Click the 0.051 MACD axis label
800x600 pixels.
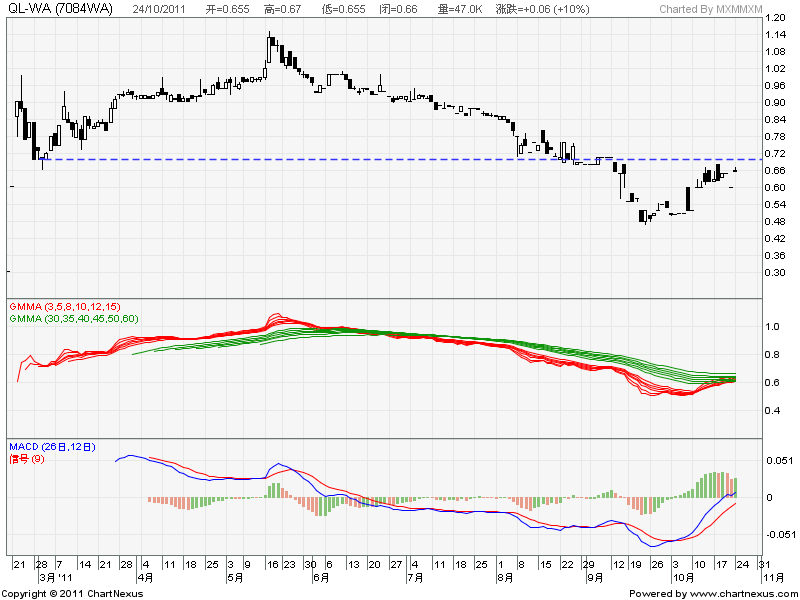pyautogui.click(x=777, y=461)
